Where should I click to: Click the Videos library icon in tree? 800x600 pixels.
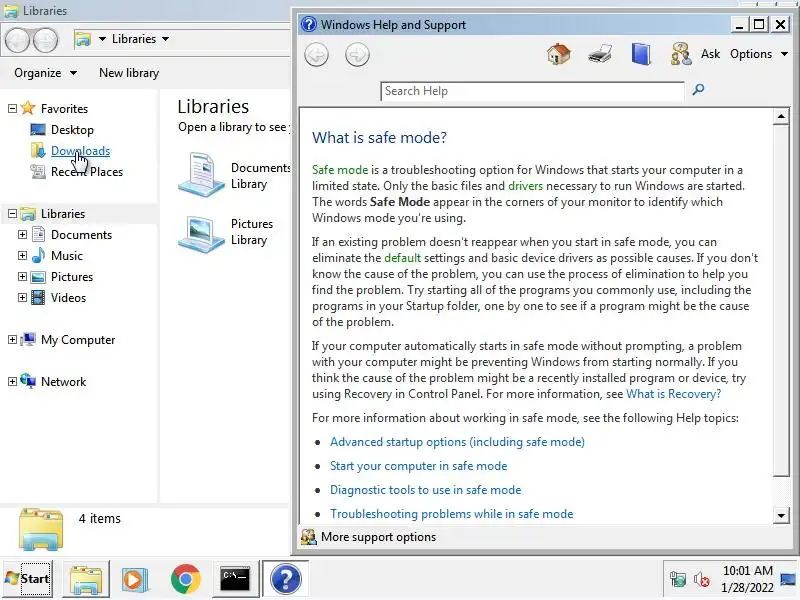click(x=38, y=297)
